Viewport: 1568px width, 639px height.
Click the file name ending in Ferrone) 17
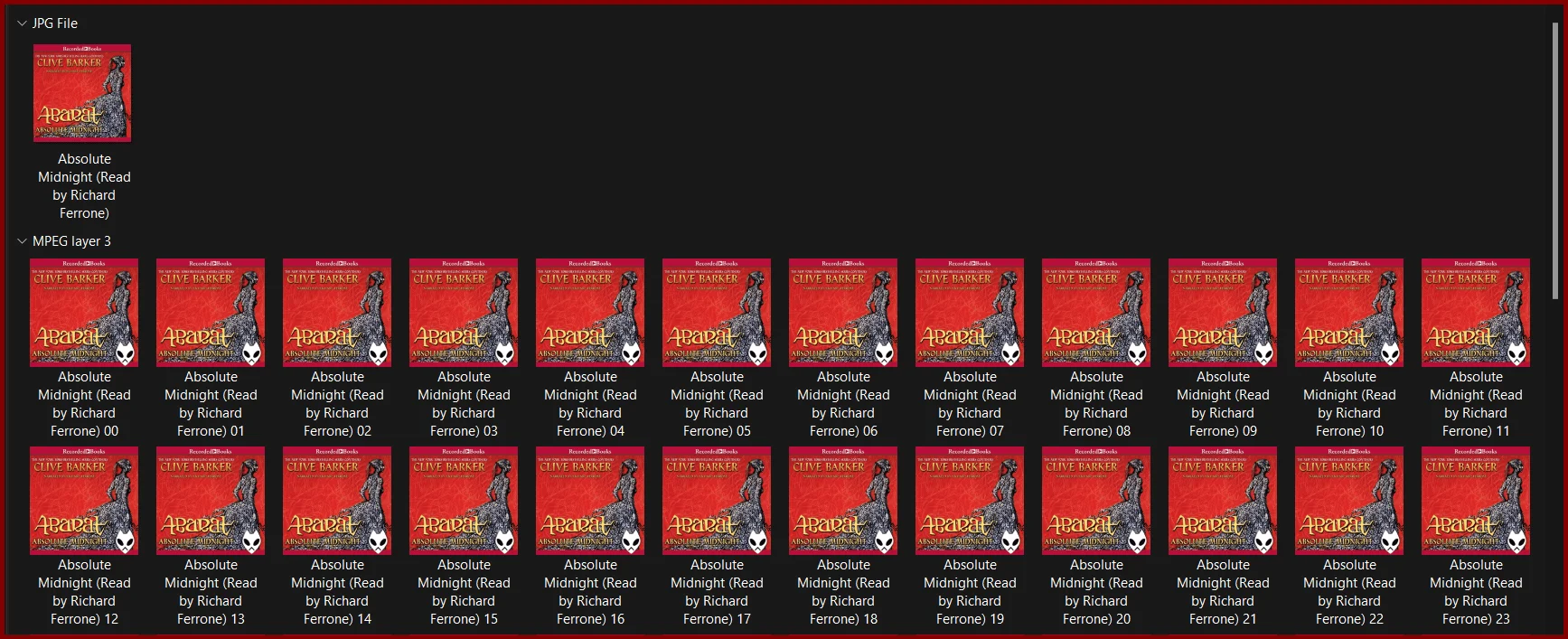pyautogui.click(x=717, y=592)
